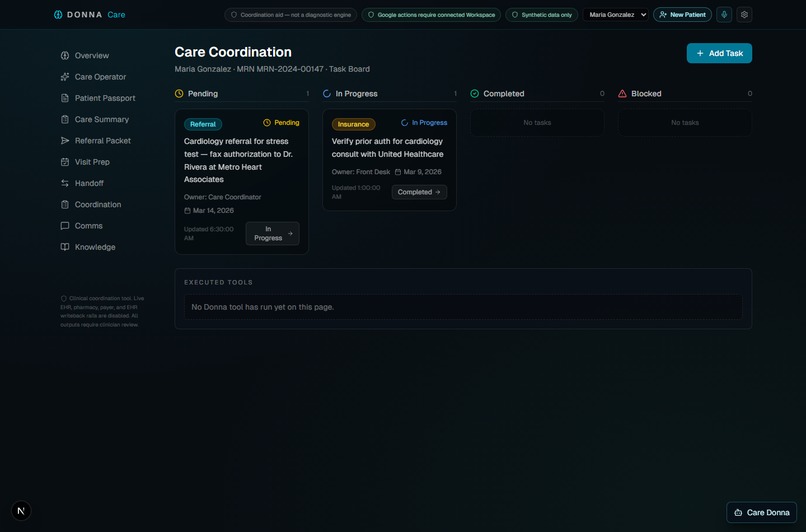Click the Knowledge book icon
The image size is (806, 532).
(65, 247)
